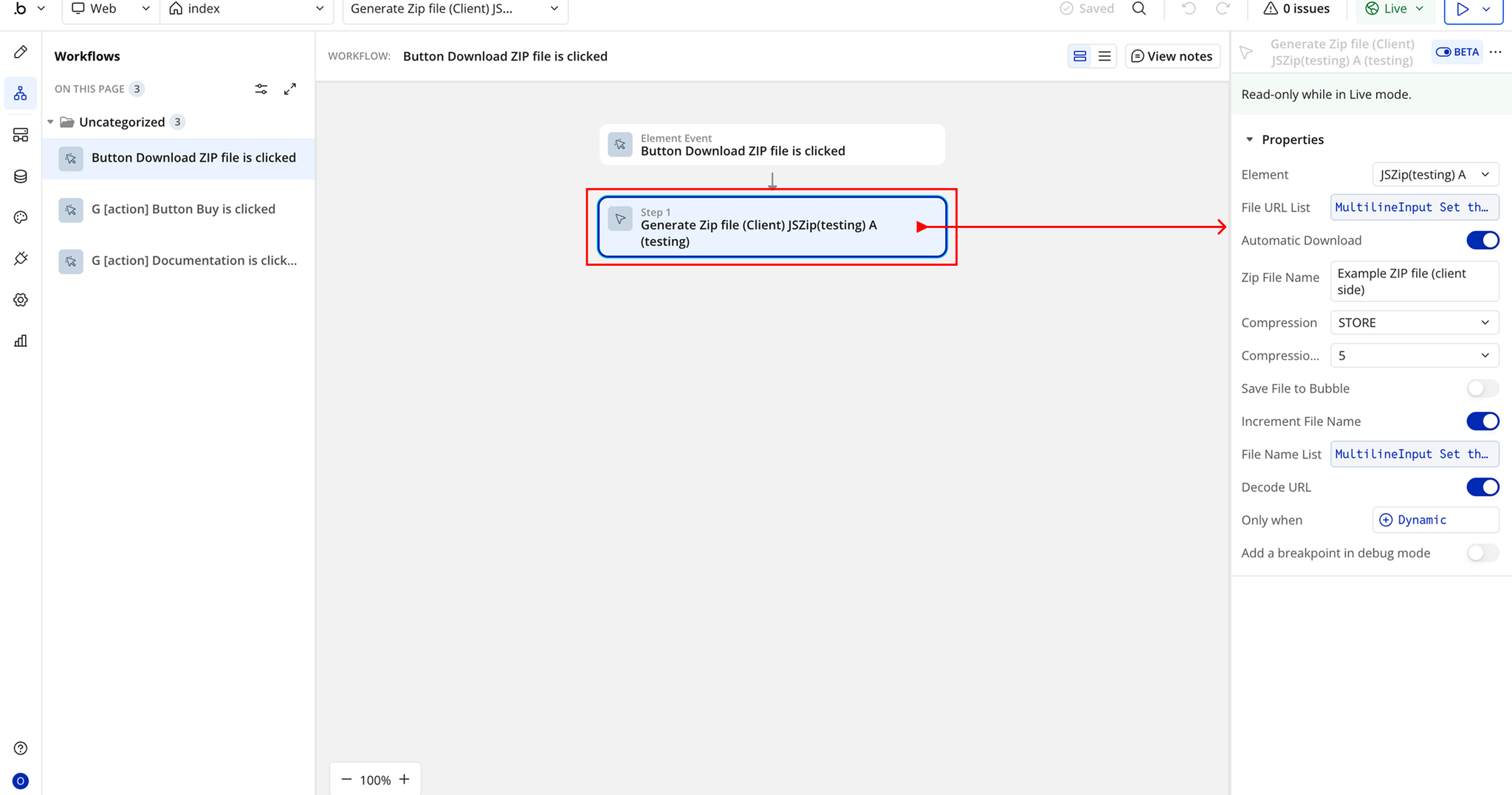Open the index page selector

(x=247, y=9)
